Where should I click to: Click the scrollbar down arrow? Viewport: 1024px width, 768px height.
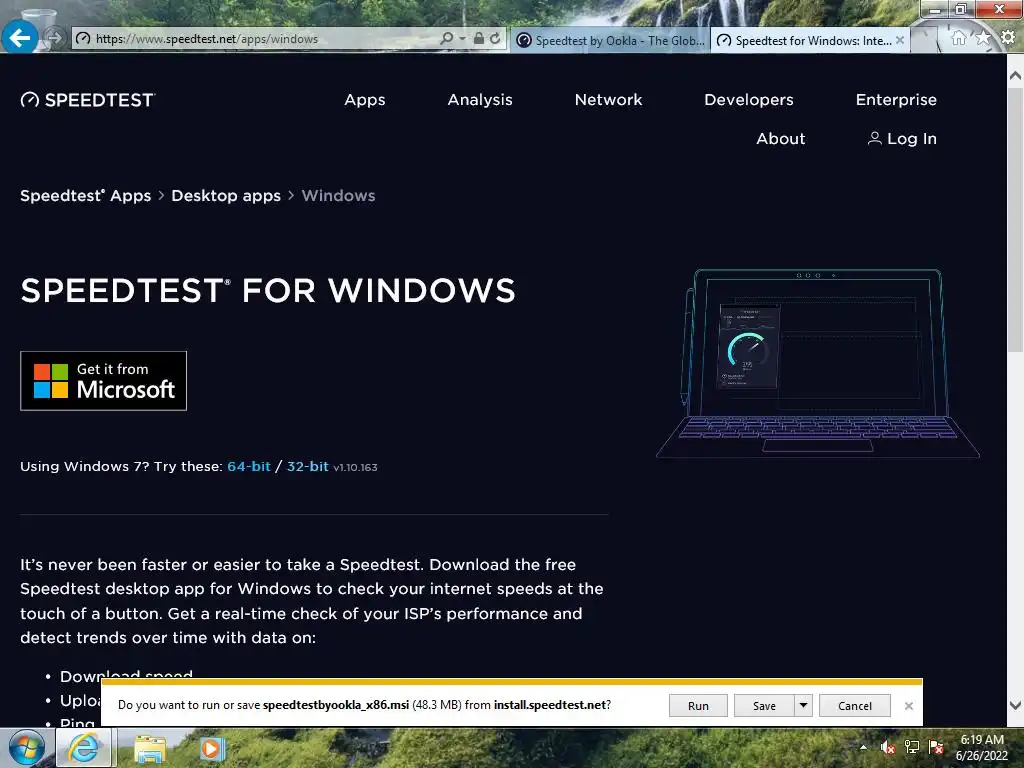1015,705
